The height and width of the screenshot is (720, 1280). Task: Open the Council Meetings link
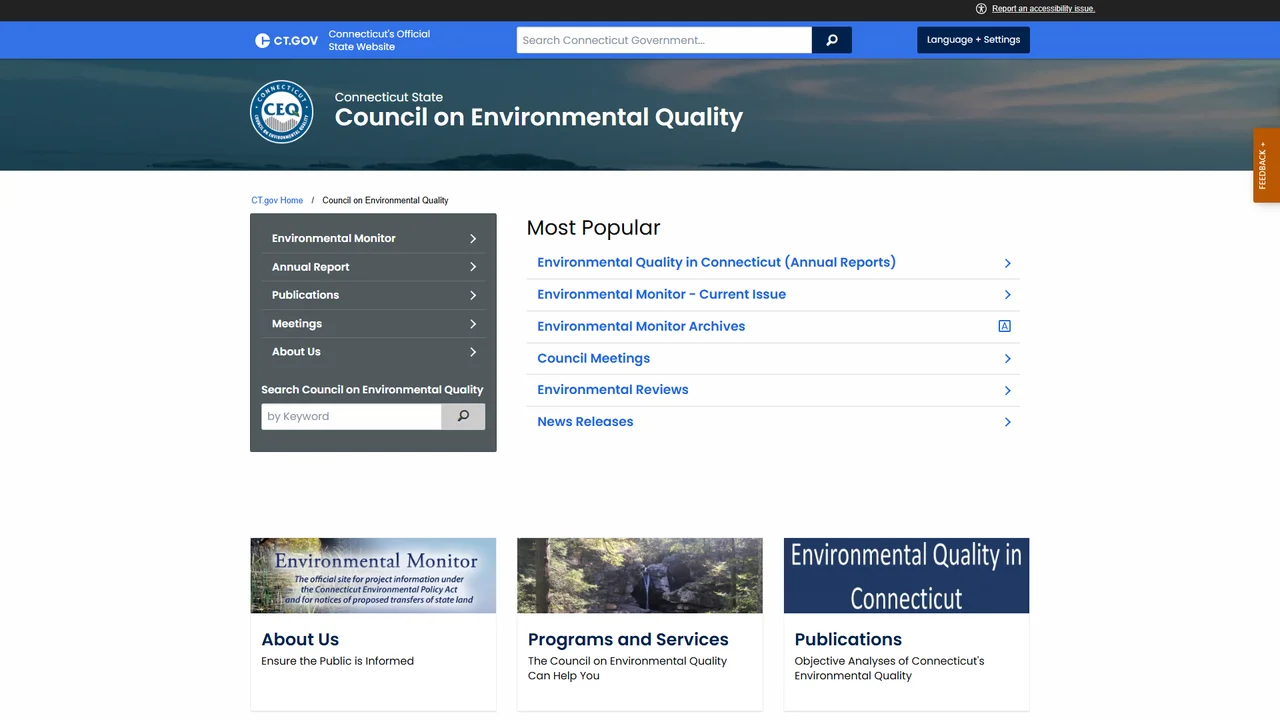(593, 358)
